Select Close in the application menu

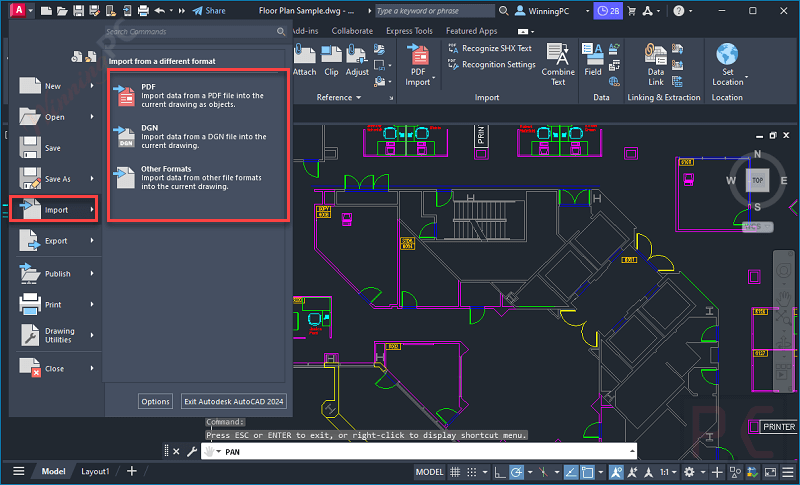click(x=56, y=368)
